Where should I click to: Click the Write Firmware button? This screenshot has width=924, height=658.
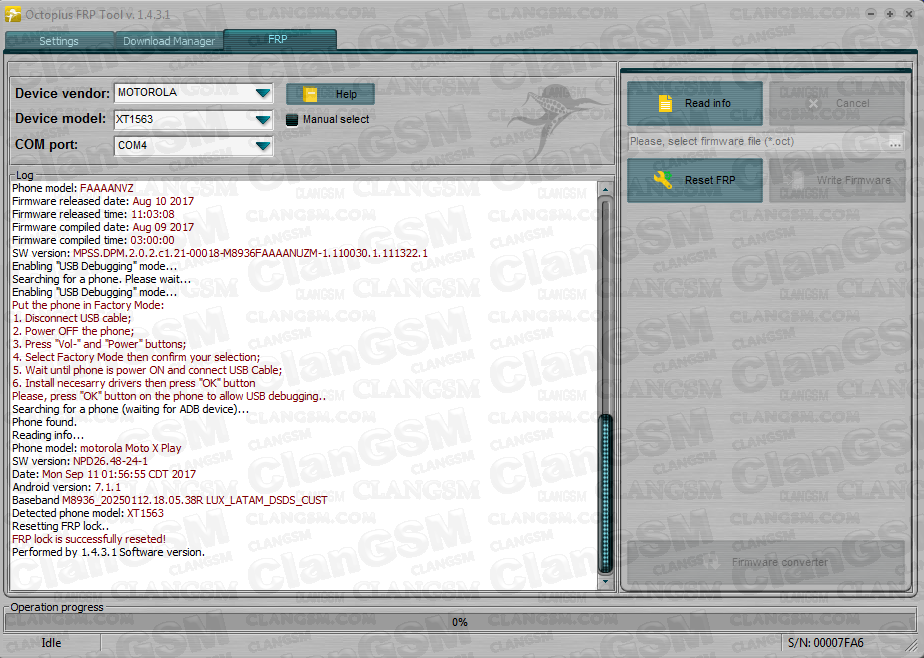pos(837,180)
